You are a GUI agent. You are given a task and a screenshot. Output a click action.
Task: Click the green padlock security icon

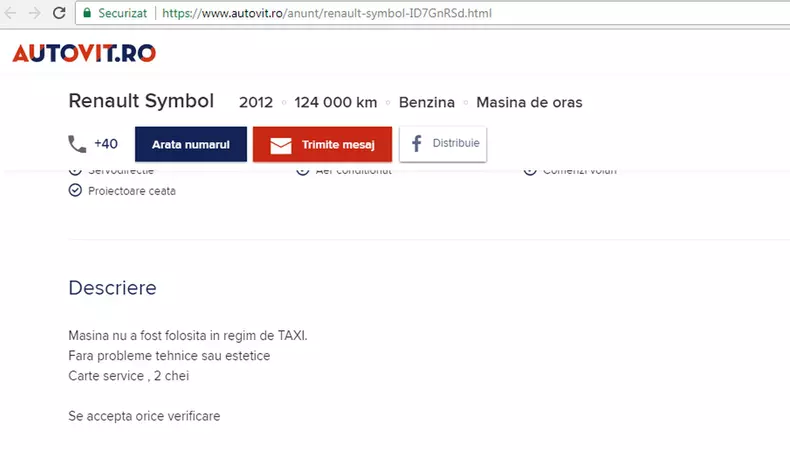click(x=87, y=13)
